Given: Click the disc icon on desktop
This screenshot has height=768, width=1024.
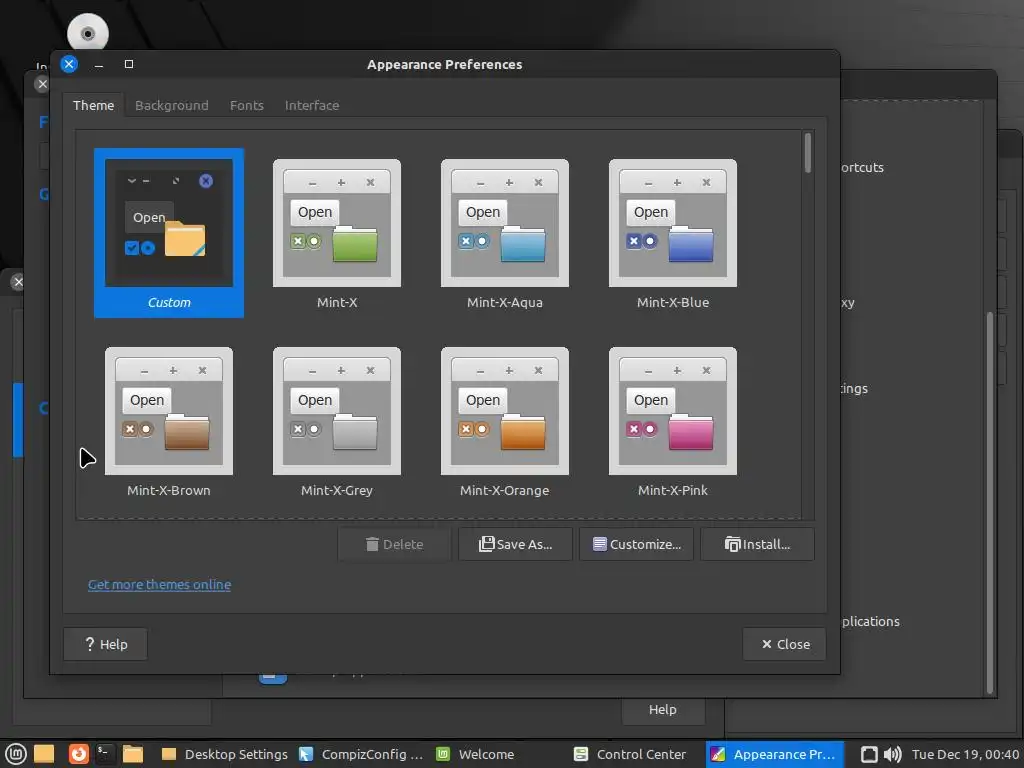Looking at the screenshot, I should pos(88,34).
